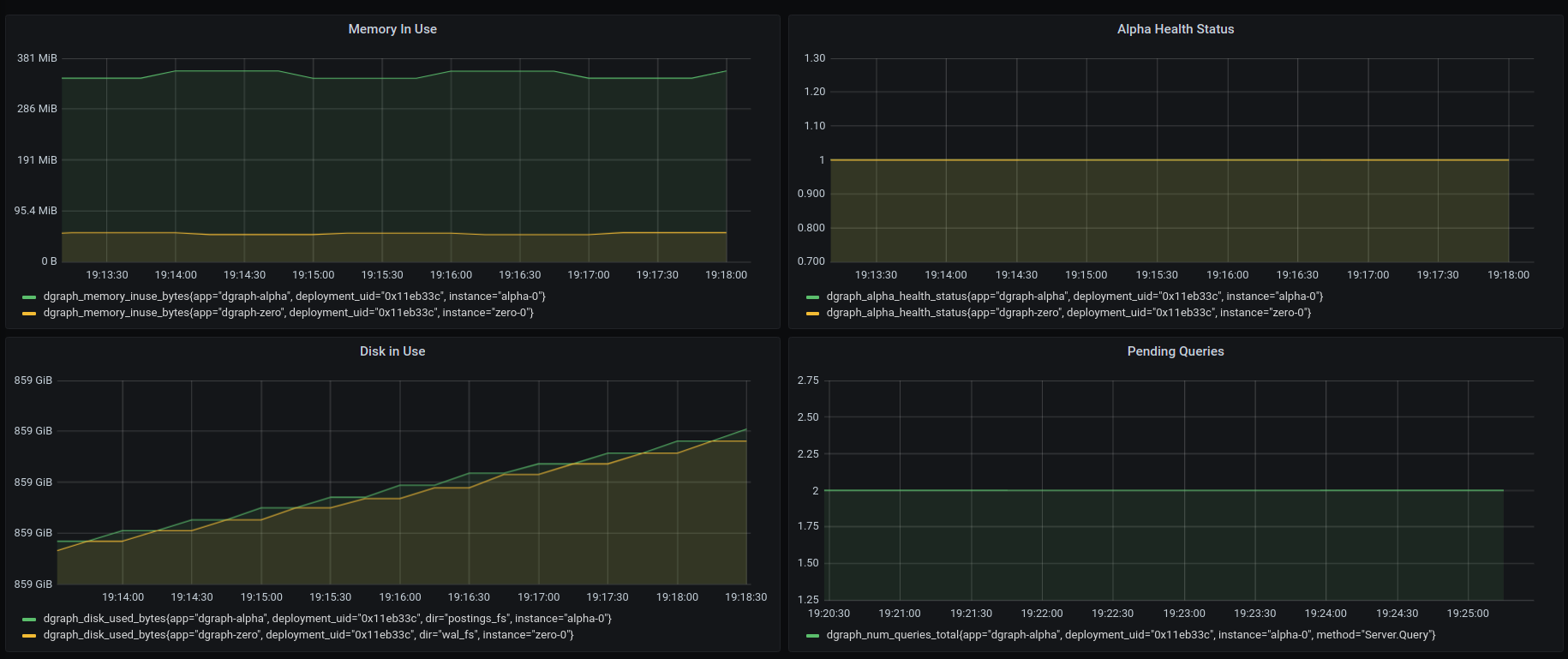Click 0.700 label on Alpha Health axis
This screenshot has height=659, width=1568.
[811, 261]
